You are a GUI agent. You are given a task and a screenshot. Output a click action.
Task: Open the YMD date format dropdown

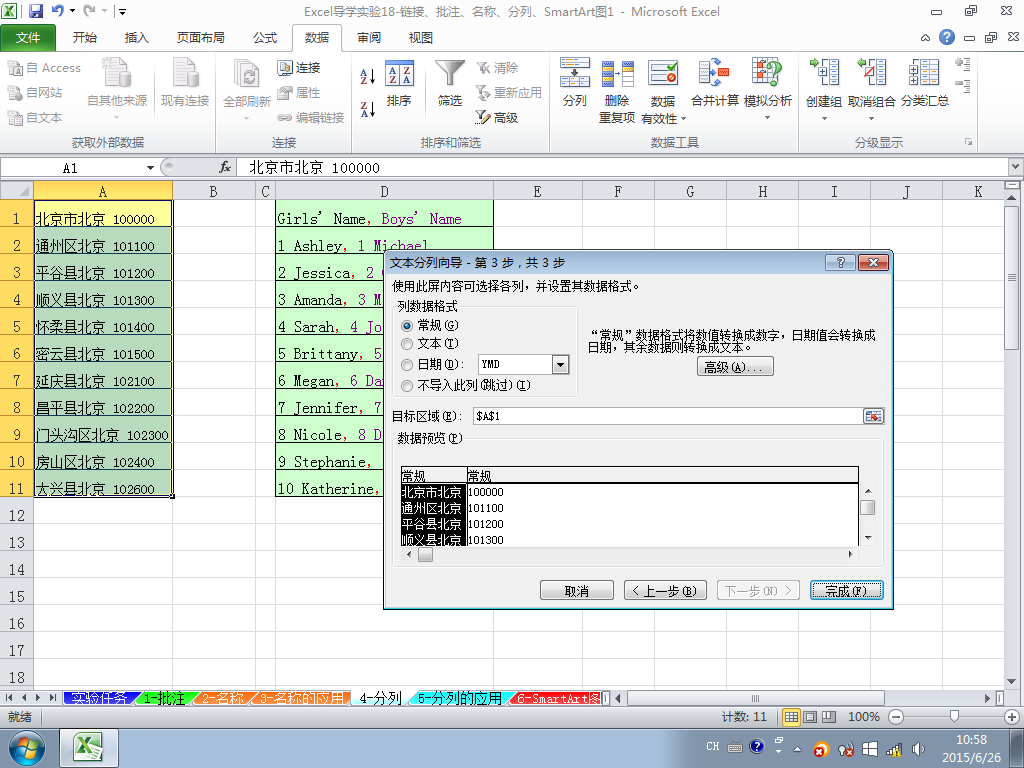(x=560, y=364)
